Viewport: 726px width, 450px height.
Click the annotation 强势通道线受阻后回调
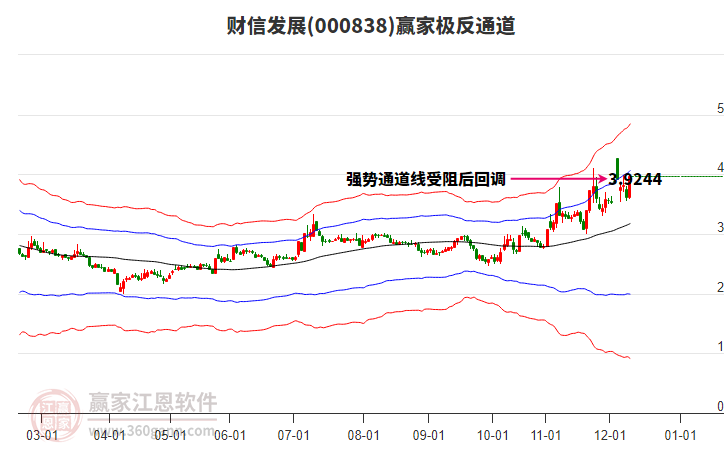point(426,179)
